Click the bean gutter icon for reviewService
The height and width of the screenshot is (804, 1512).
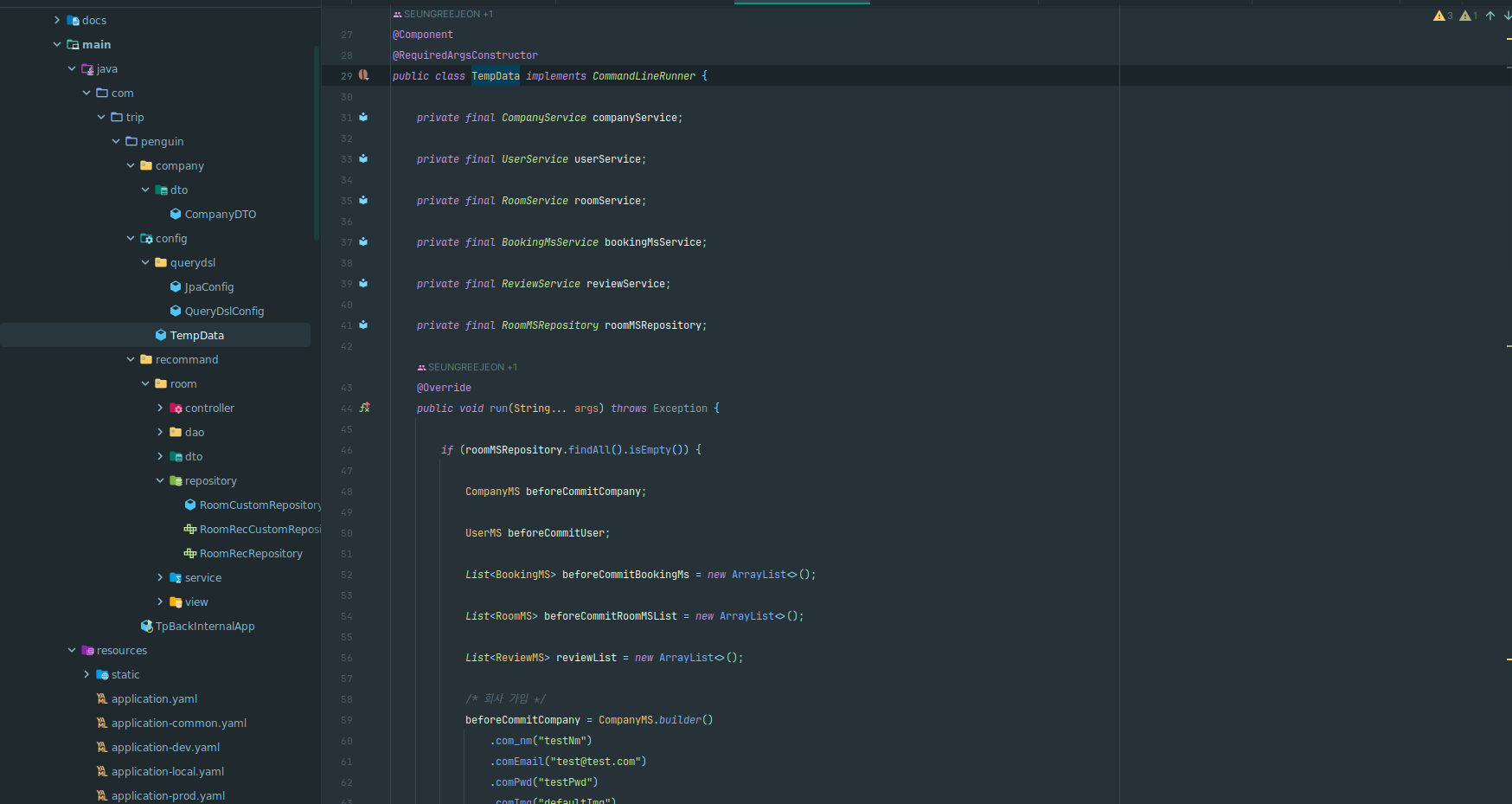tap(363, 283)
